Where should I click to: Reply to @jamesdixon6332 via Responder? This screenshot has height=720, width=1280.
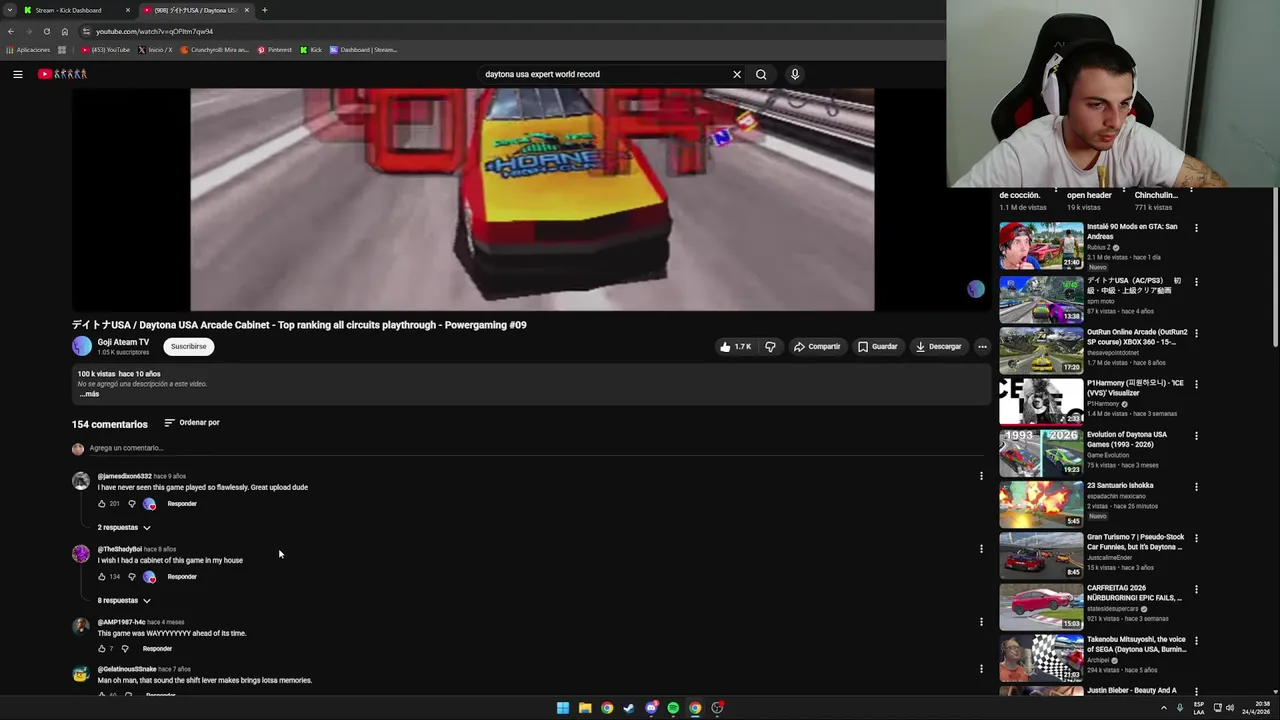tap(182, 504)
